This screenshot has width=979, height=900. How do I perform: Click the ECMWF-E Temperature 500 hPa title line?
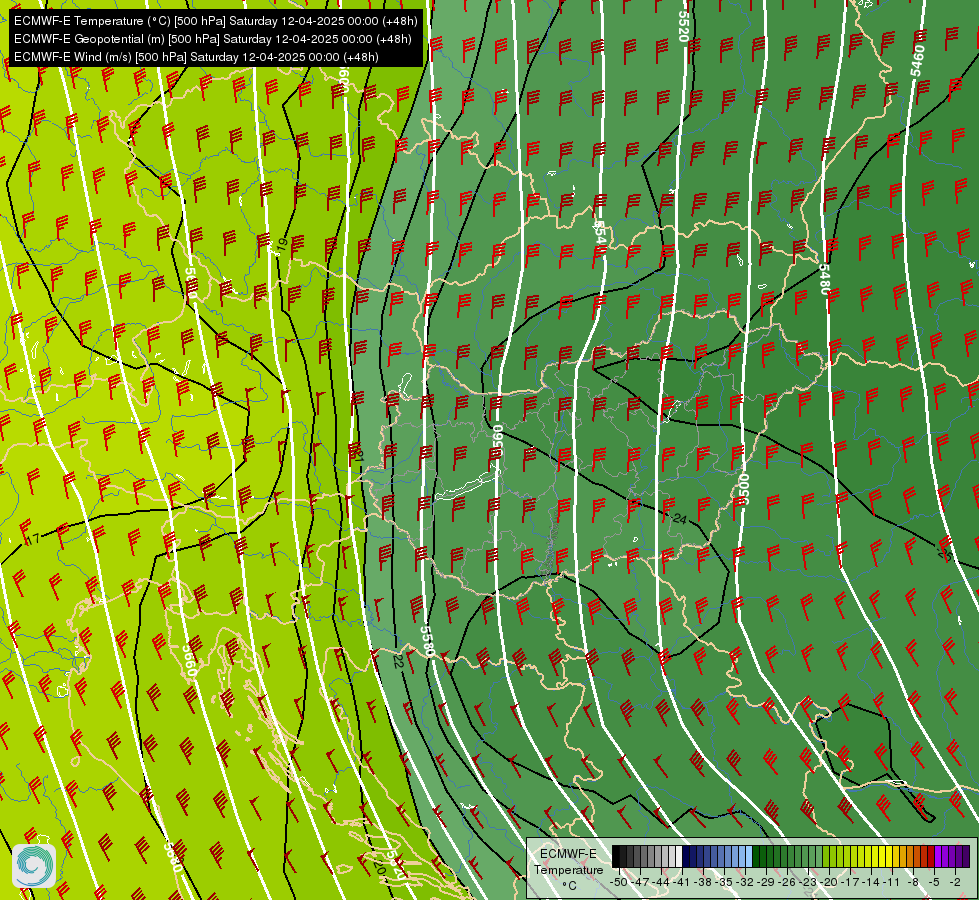coord(215,21)
